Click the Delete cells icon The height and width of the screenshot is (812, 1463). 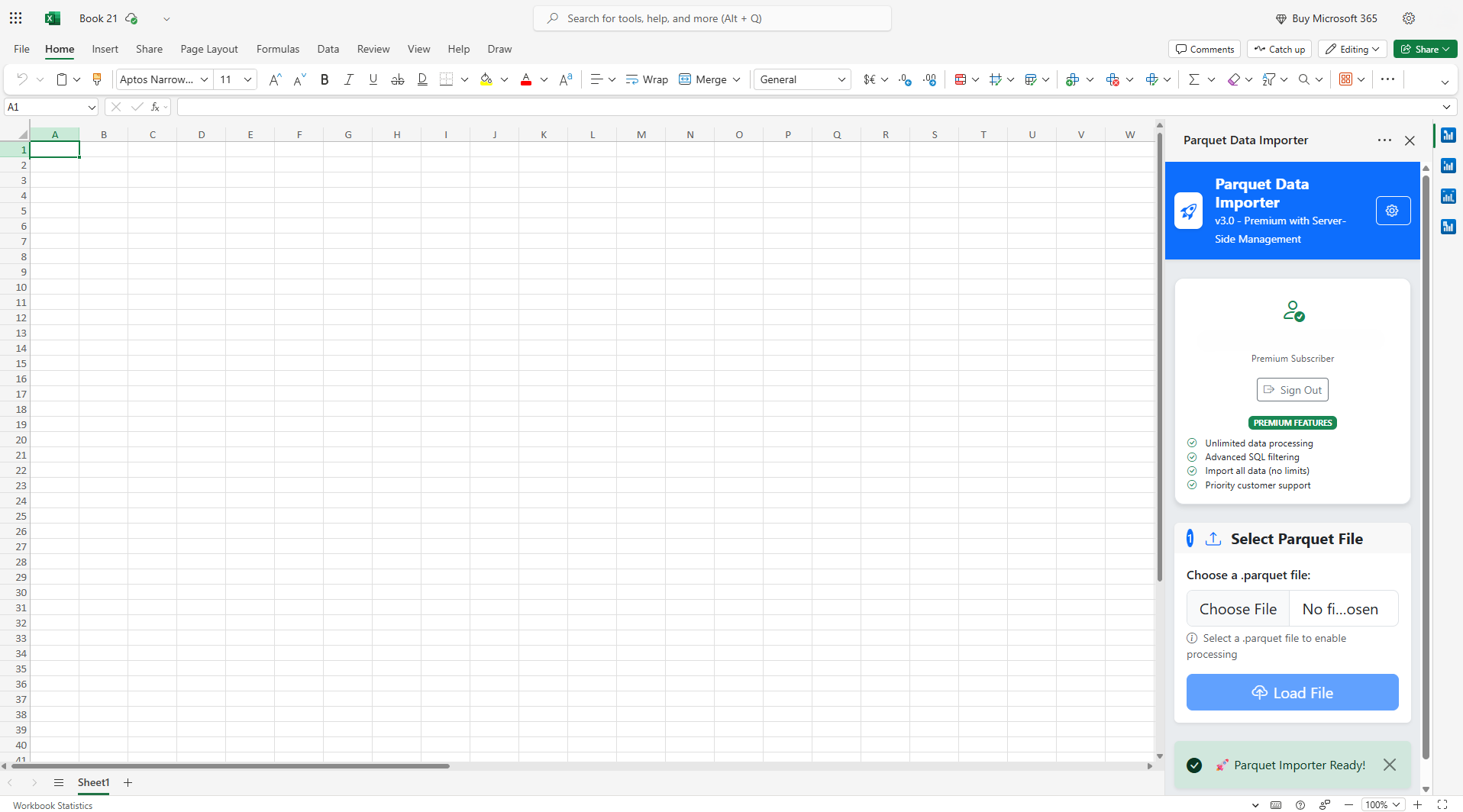coord(1113,79)
